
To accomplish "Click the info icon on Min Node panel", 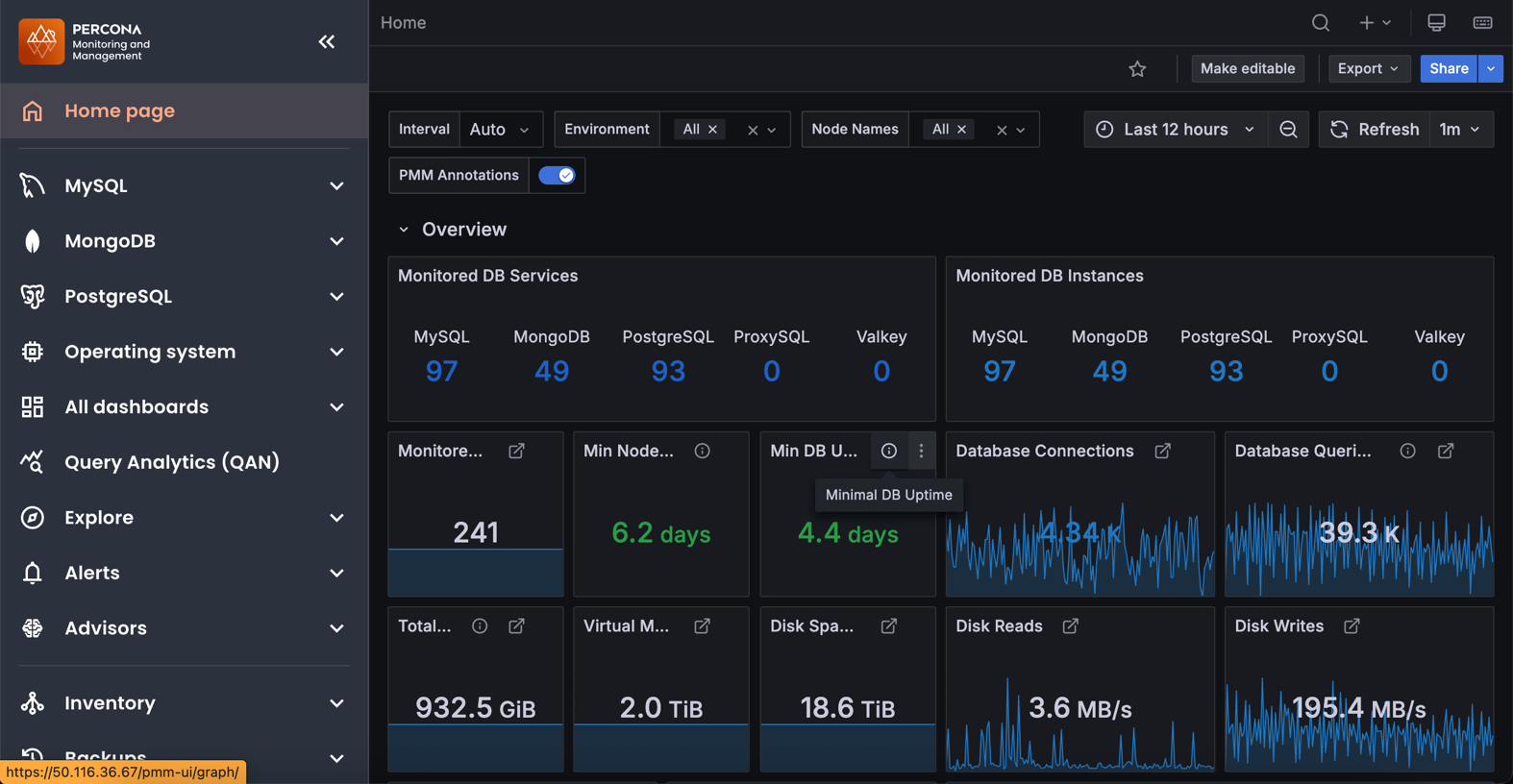I will [x=703, y=451].
